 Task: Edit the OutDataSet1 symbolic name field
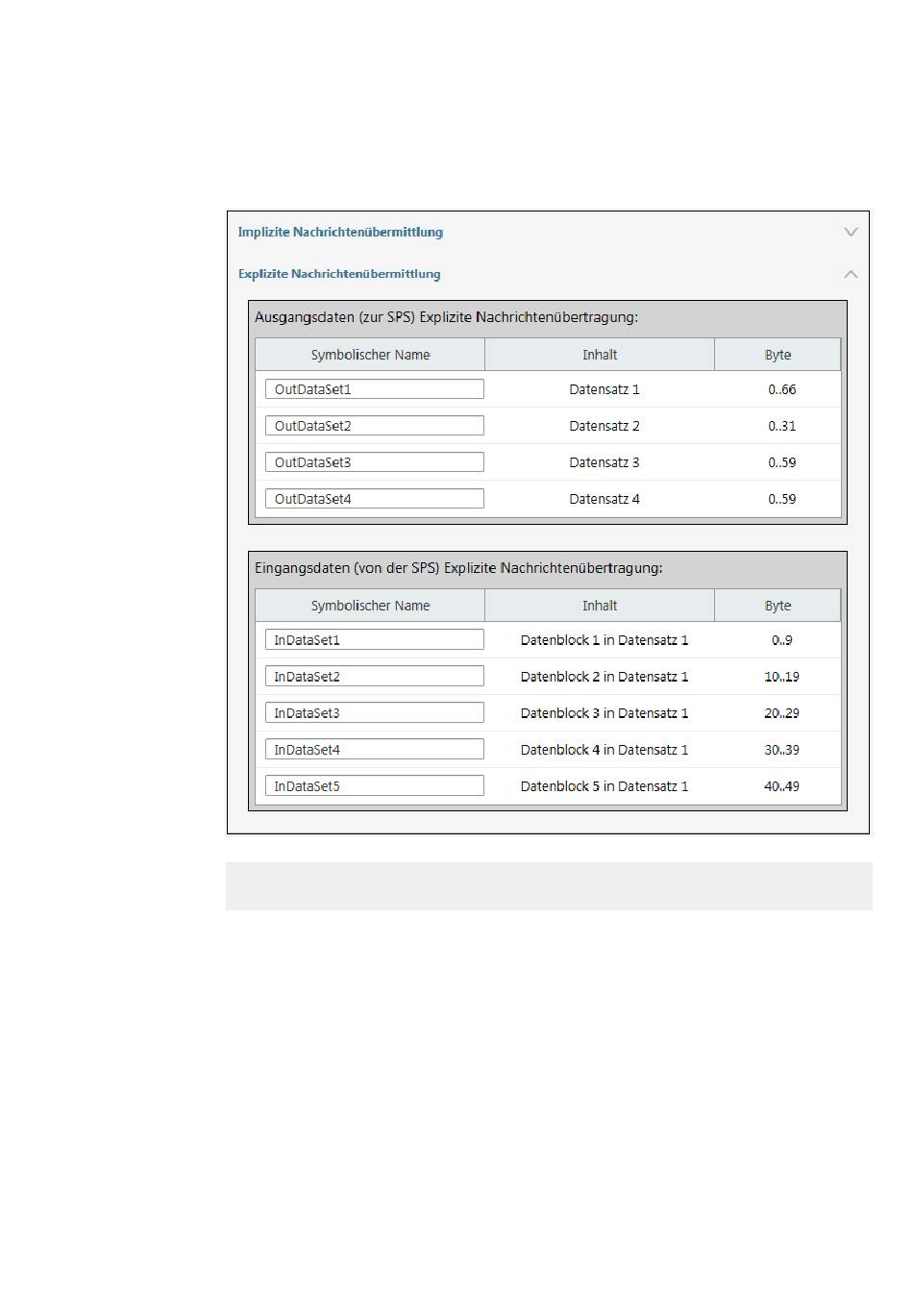click(374, 389)
